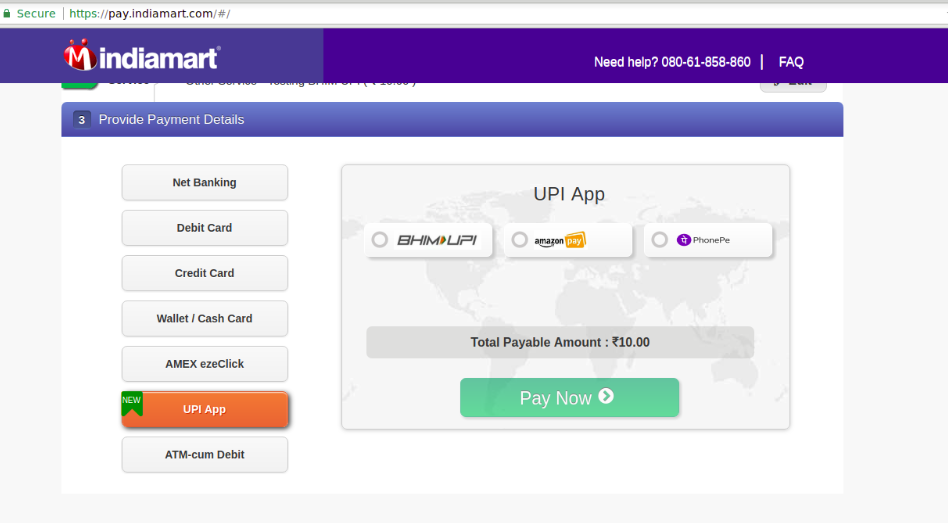Viewport: 948px width, 523px height.
Task: Open the FAQ link
Action: pos(791,62)
